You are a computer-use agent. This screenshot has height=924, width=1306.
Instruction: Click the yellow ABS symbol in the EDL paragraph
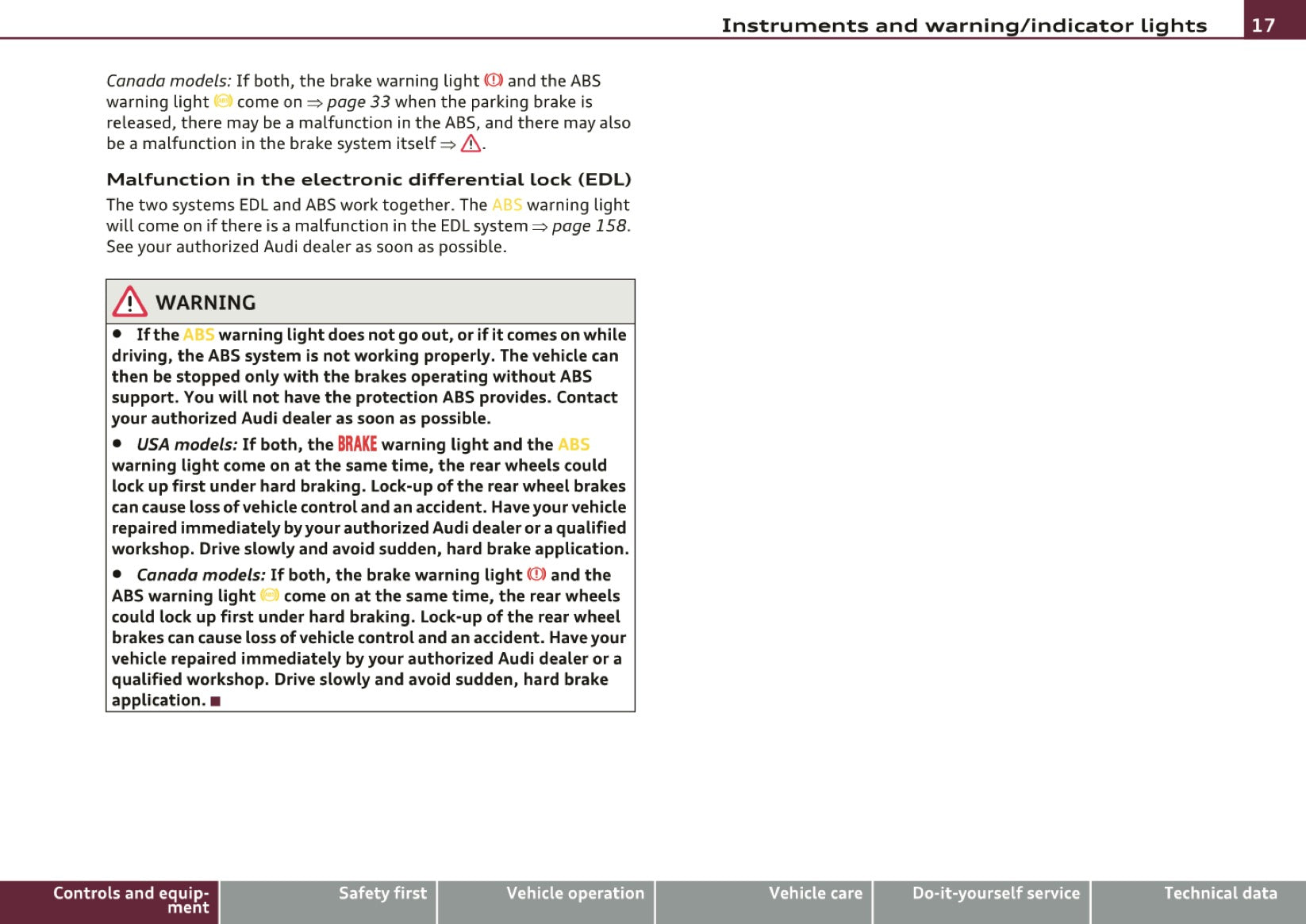coord(507,205)
